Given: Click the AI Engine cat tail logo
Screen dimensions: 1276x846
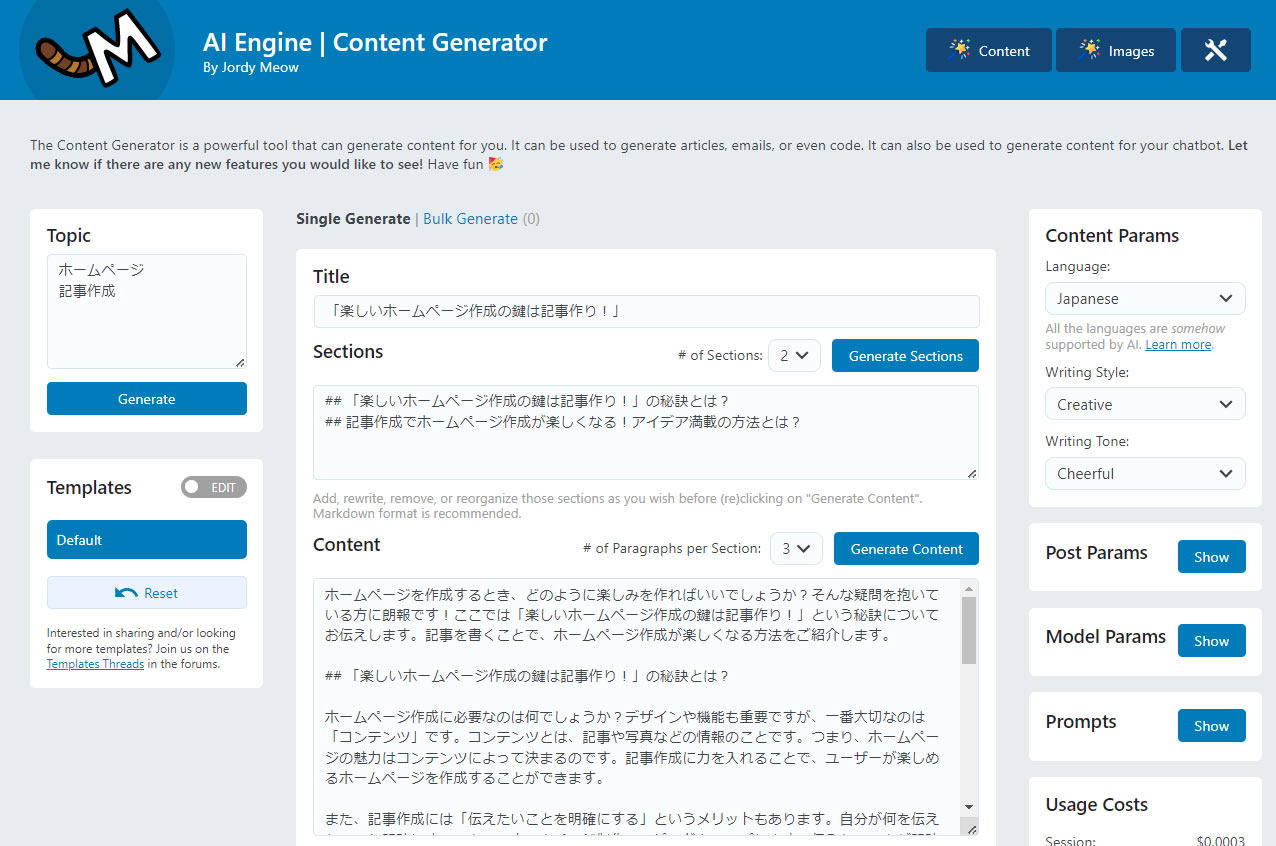Looking at the screenshot, I should coord(96,48).
